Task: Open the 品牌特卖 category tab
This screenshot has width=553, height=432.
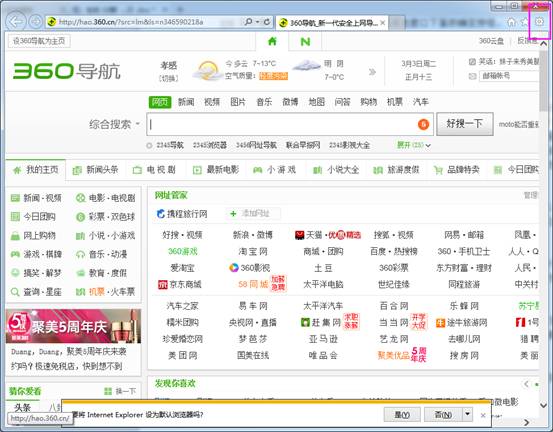Action: [x=457, y=170]
